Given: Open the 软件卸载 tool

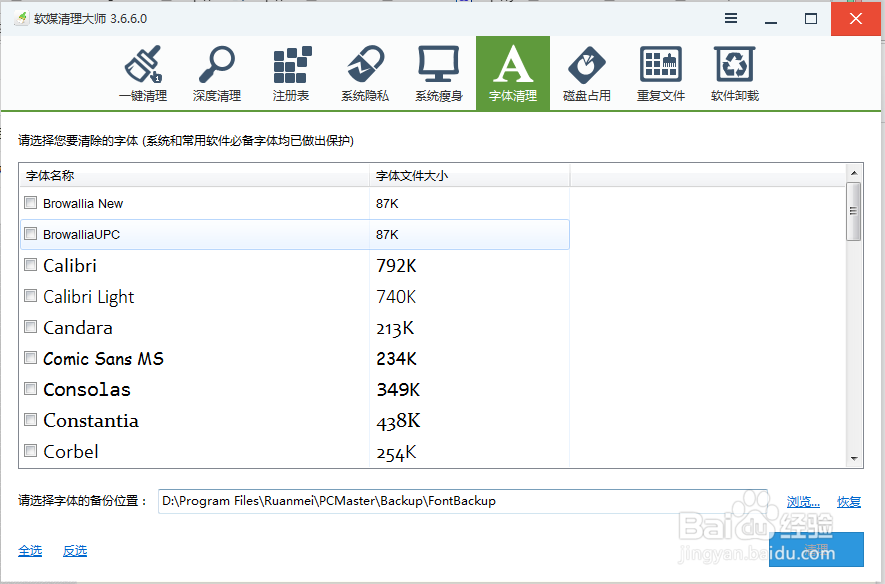Looking at the screenshot, I should [x=735, y=70].
